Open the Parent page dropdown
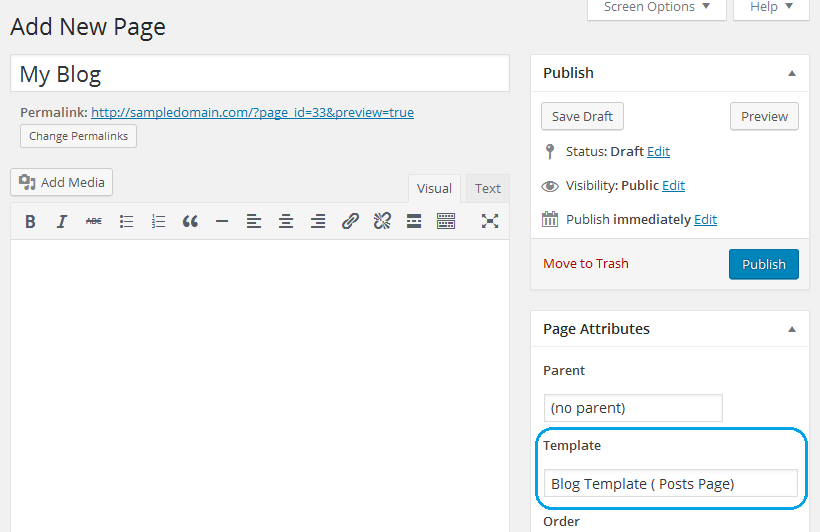The image size is (820, 532). coord(633,408)
